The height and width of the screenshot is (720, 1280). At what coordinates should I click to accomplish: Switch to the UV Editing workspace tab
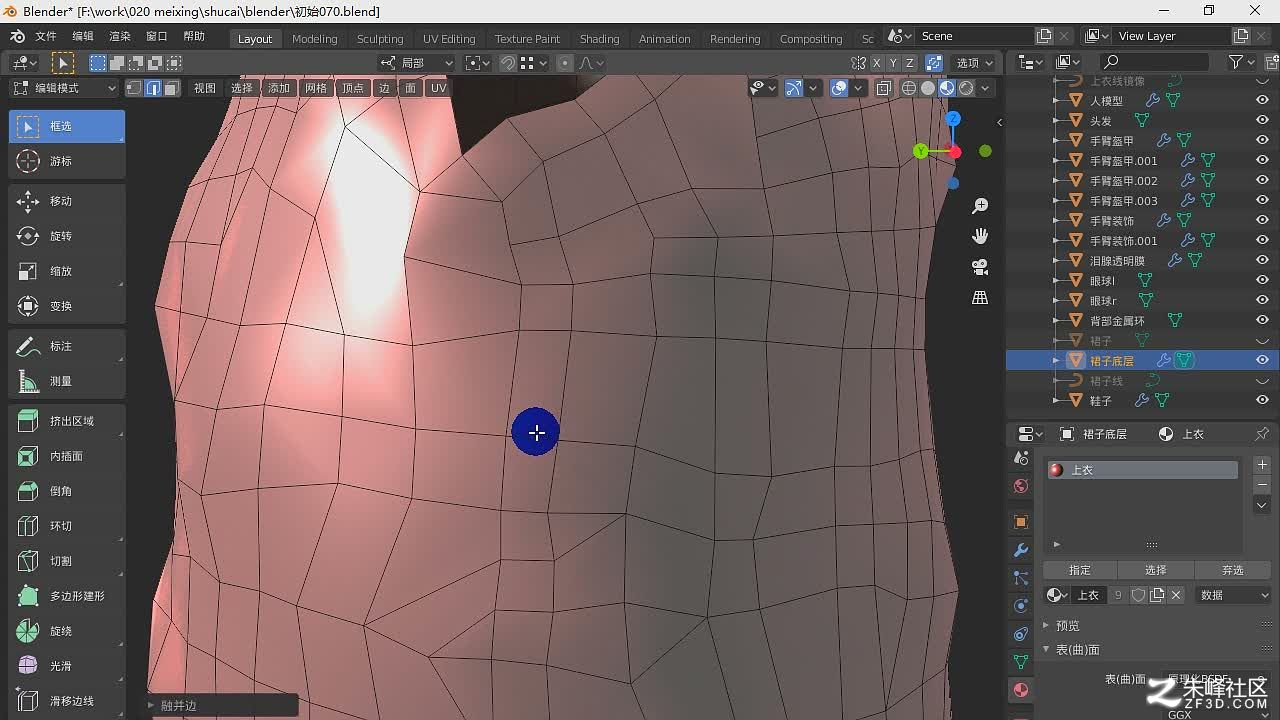449,39
